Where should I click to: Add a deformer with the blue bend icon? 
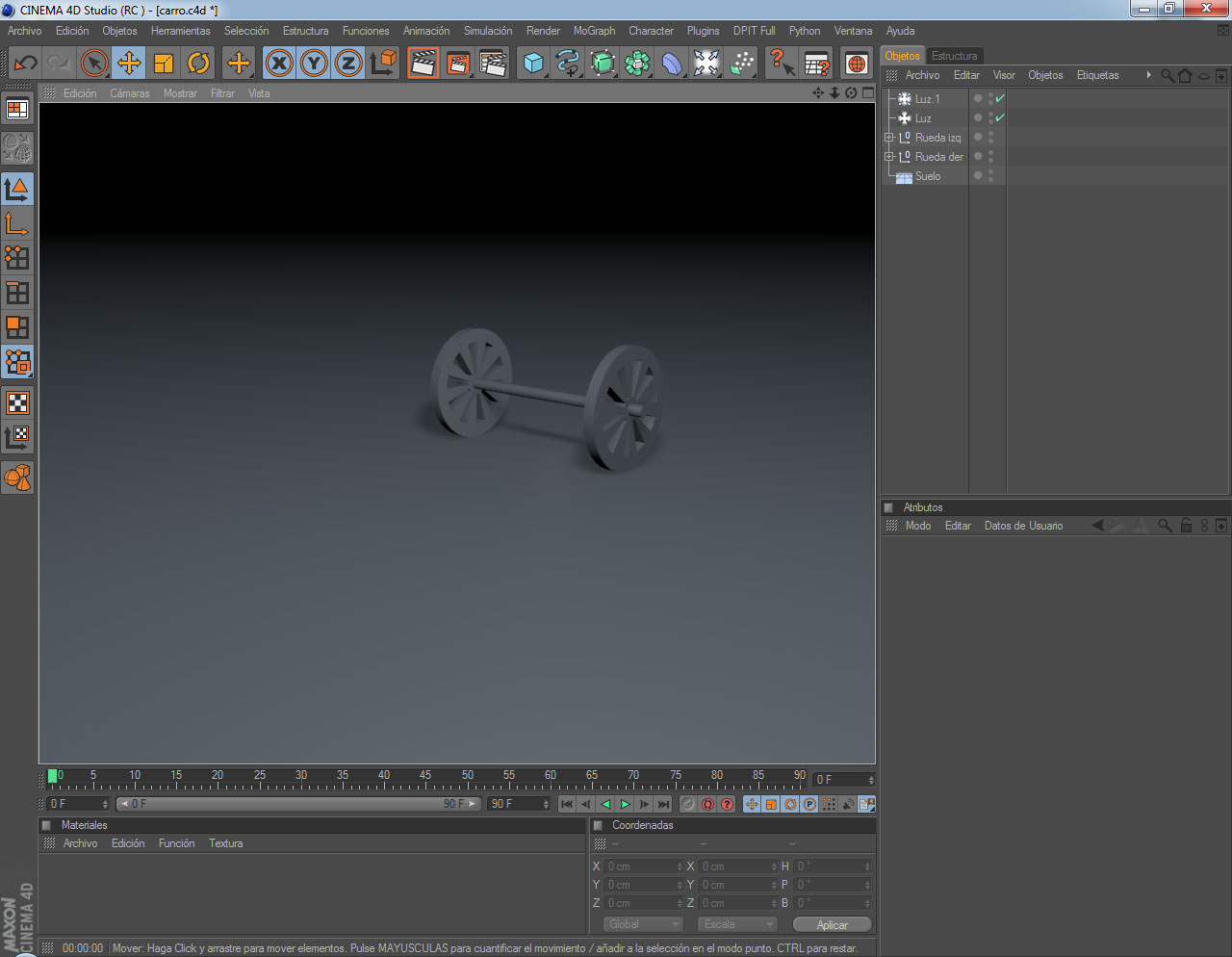click(x=672, y=64)
